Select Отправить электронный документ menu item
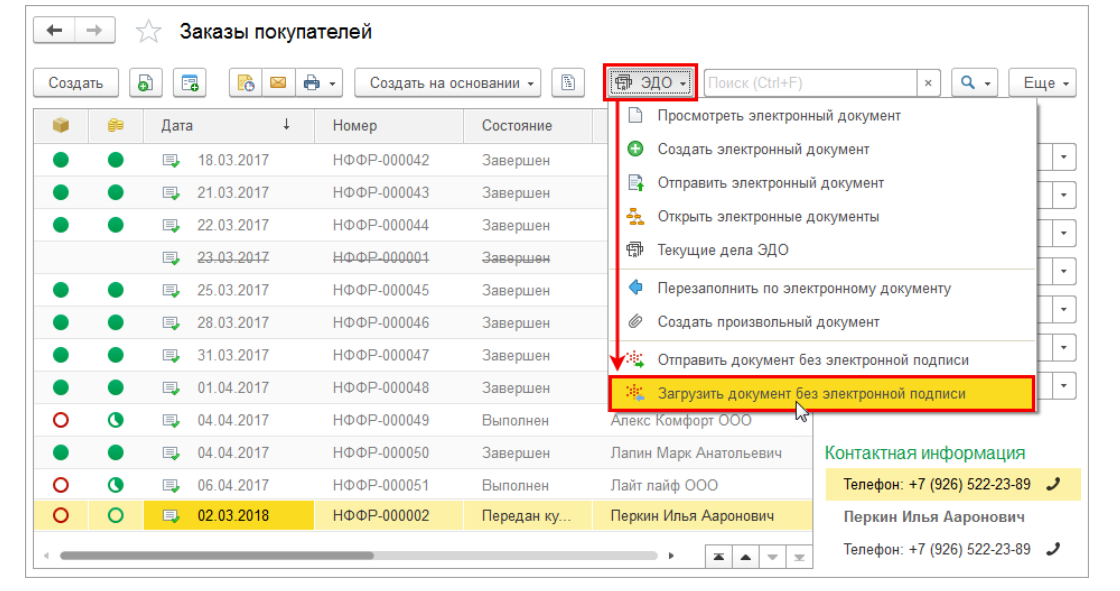Viewport: 1120px width, 591px height. 822,183
